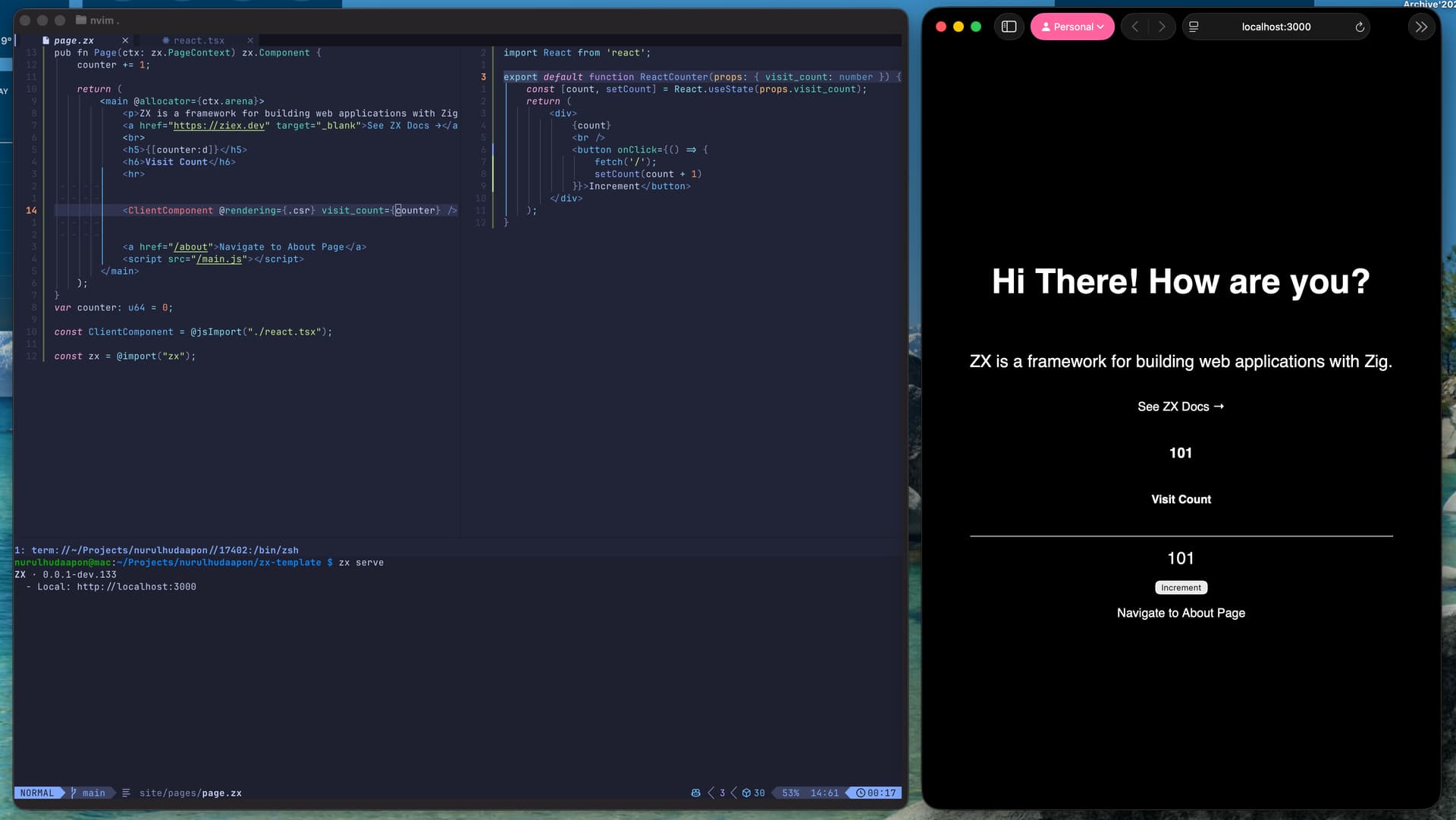Viewport: 1456px width, 820px height.
Task: Close the react.tsx tab
Action: [250, 40]
